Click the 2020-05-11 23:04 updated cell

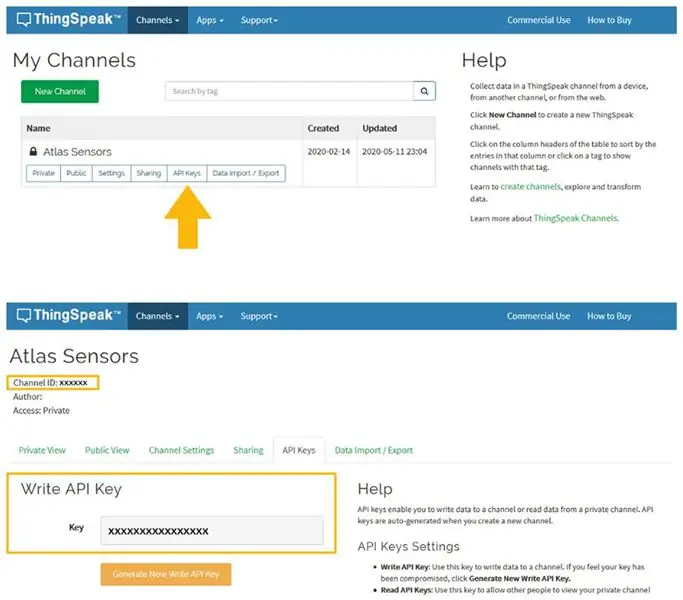(x=395, y=152)
